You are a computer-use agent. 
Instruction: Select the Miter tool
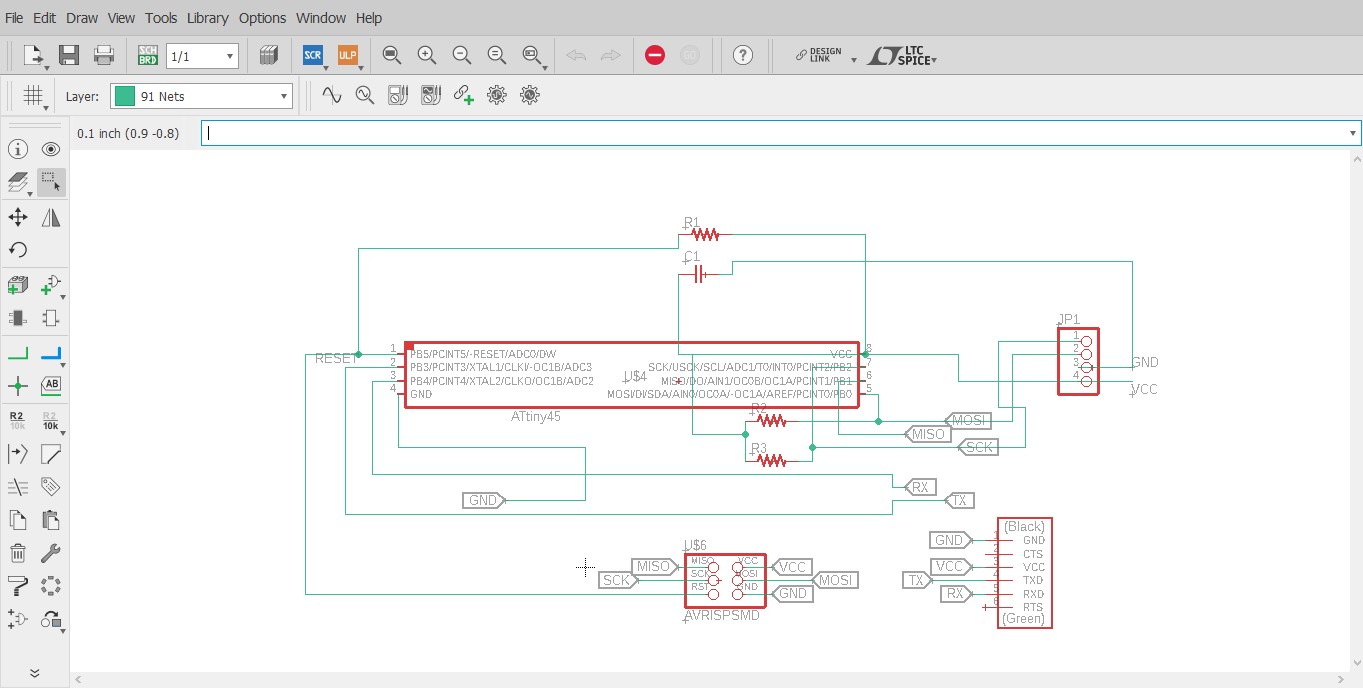click(51, 454)
